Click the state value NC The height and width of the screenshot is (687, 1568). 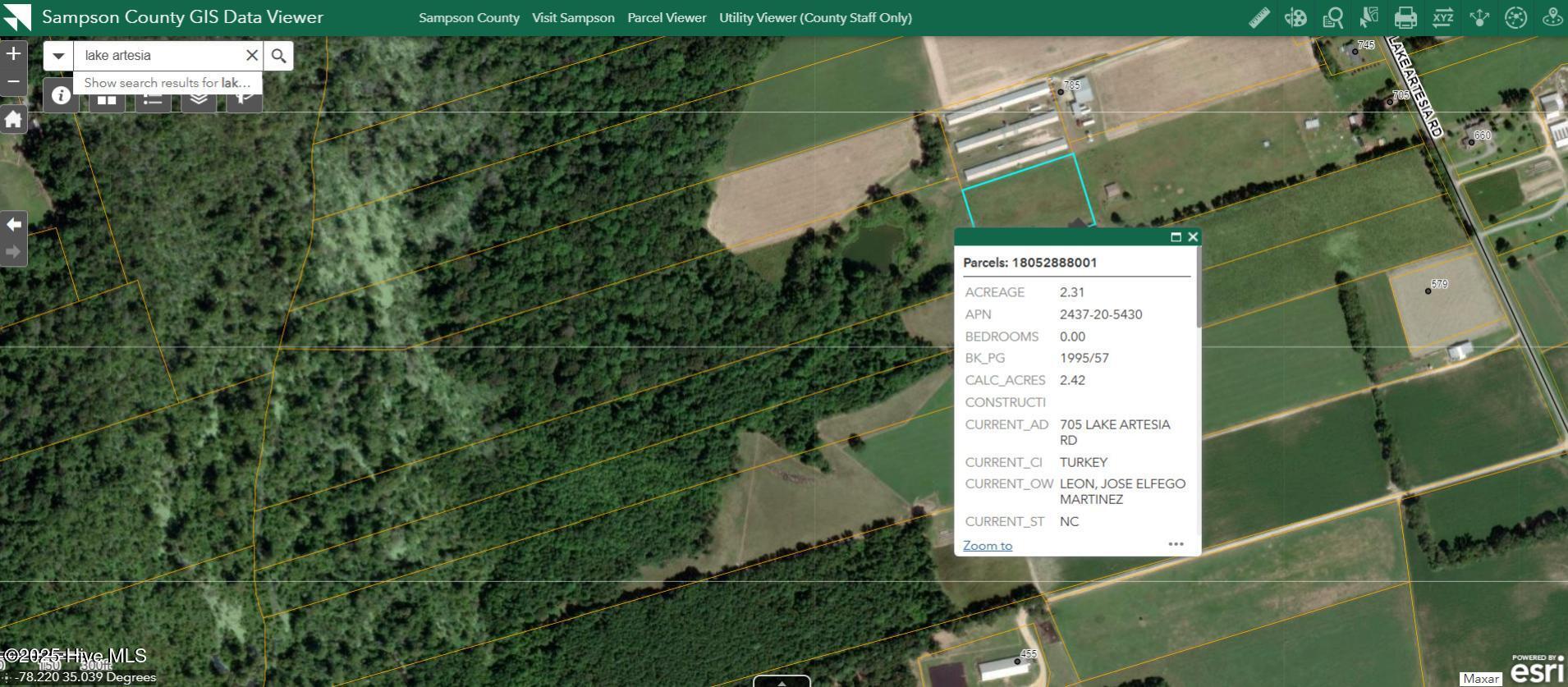click(1069, 522)
